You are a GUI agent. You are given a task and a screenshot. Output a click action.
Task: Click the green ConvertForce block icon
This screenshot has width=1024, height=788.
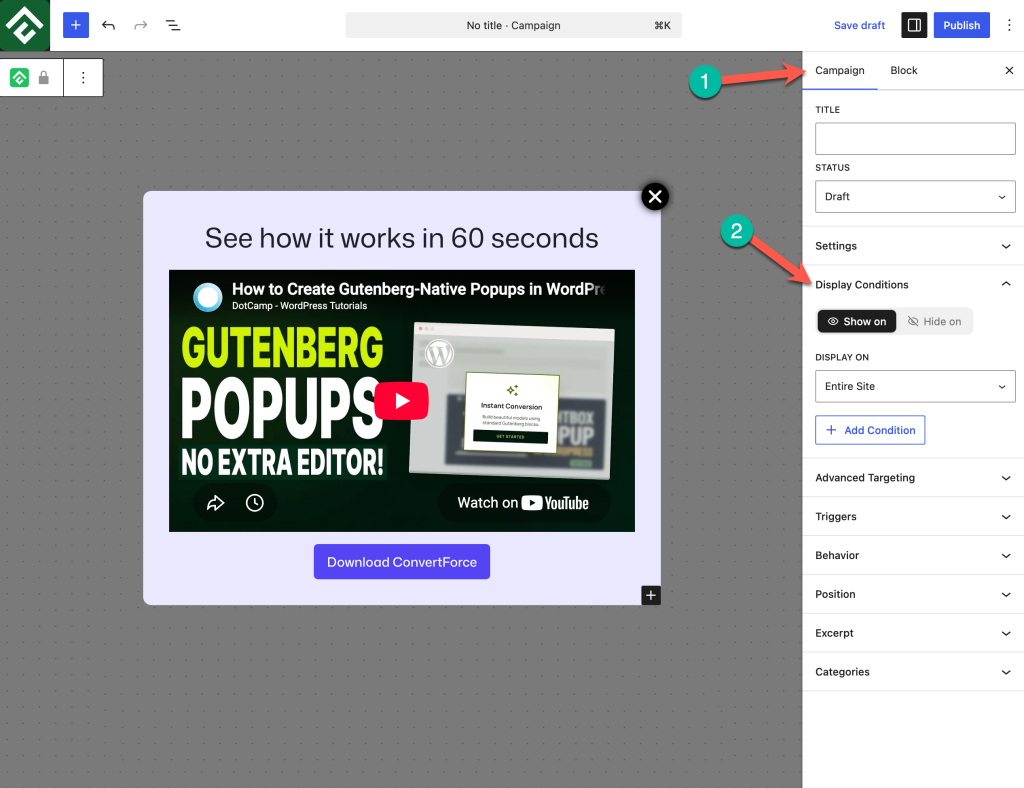20,78
